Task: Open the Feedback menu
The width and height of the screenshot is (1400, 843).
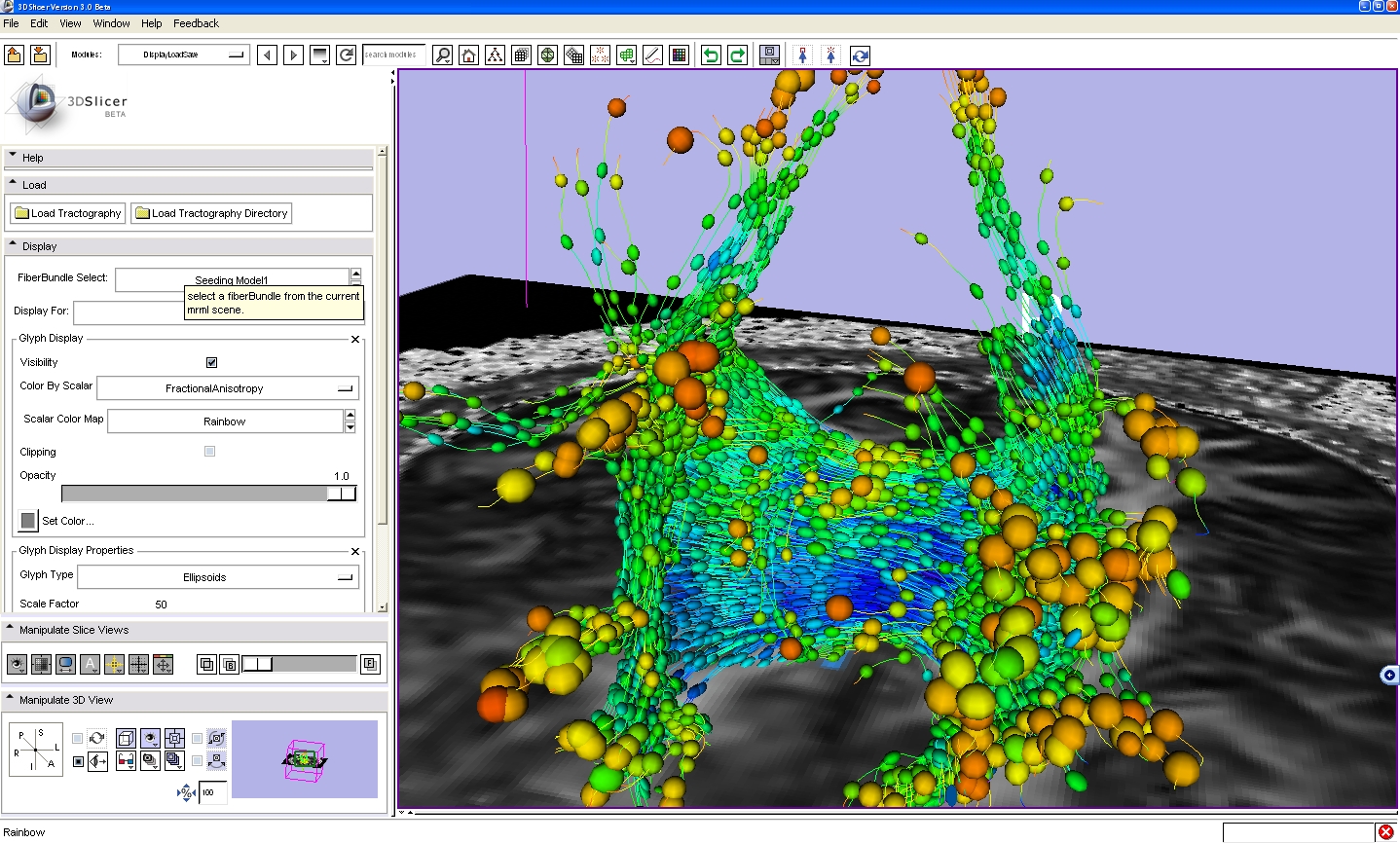Action: tap(196, 23)
